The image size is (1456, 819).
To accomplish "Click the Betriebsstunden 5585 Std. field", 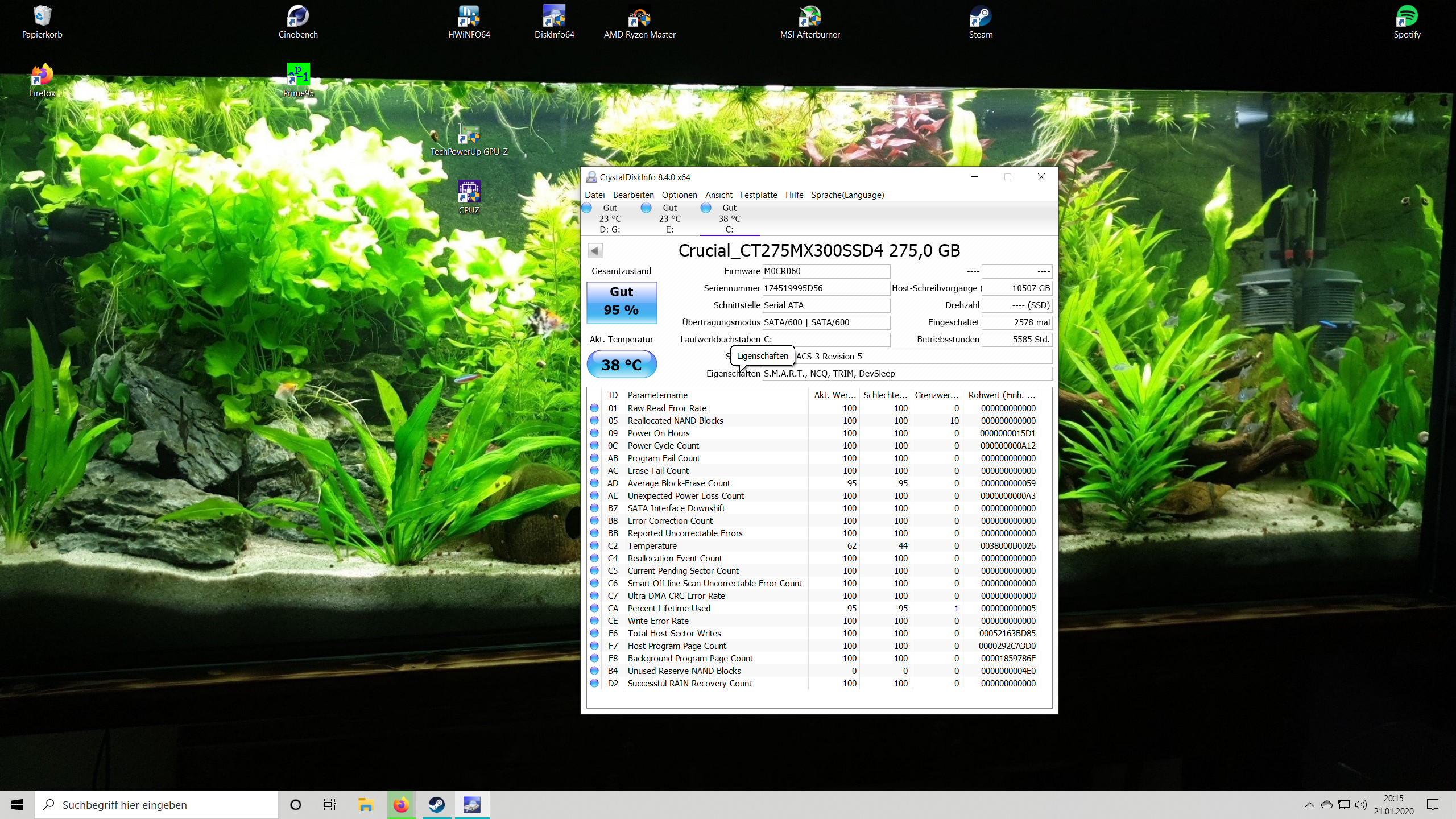I will click(x=1017, y=340).
